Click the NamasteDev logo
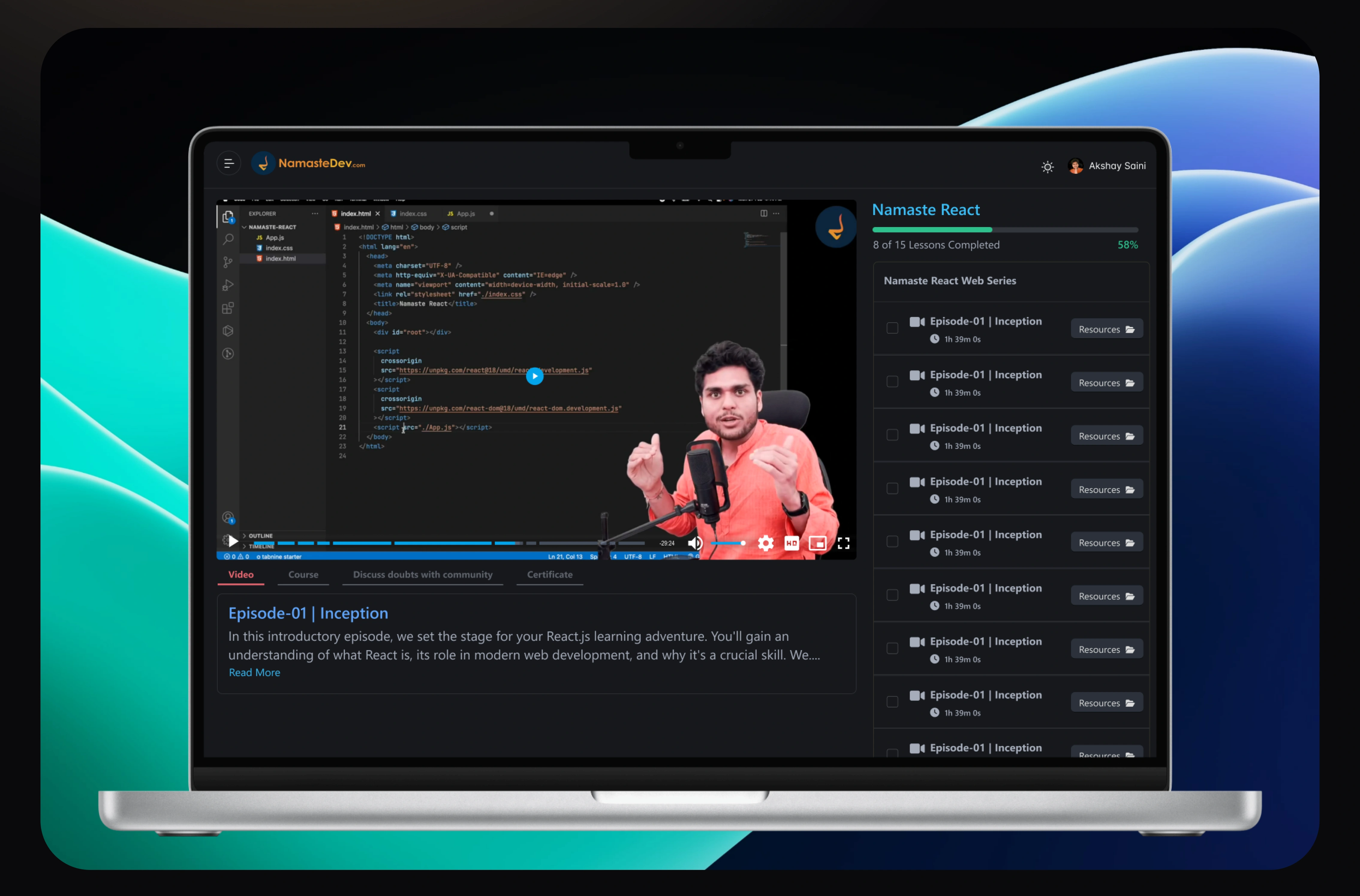Screen dimensions: 1360x896 click(309, 164)
